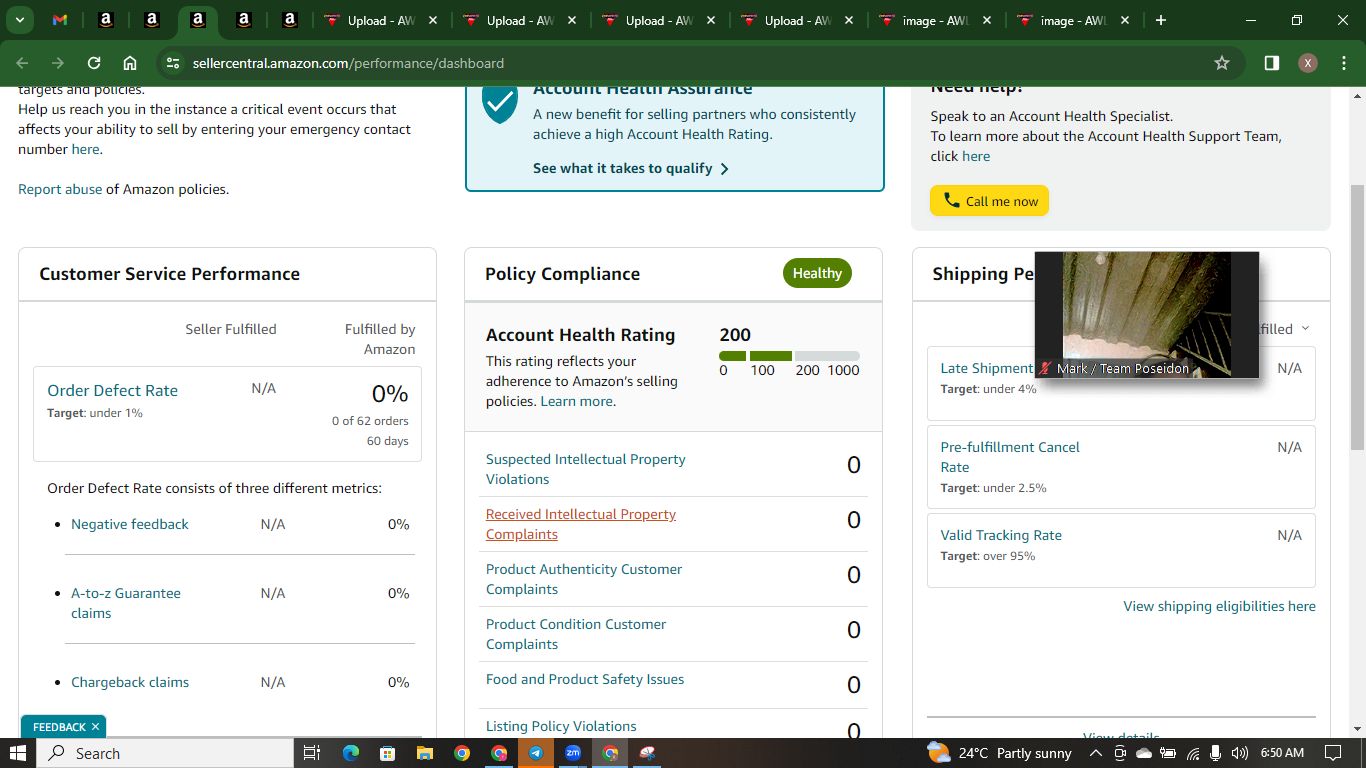Viewport: 1366px width, 768px height.
Task: Click the '0 of 62 orders' text
Action: click(370, 421)
